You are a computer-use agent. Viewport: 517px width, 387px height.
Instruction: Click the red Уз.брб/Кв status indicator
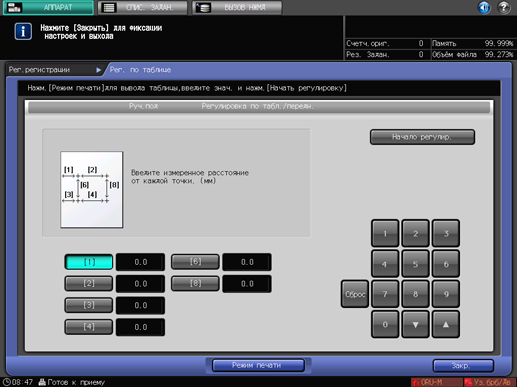[x=489, y=382]
